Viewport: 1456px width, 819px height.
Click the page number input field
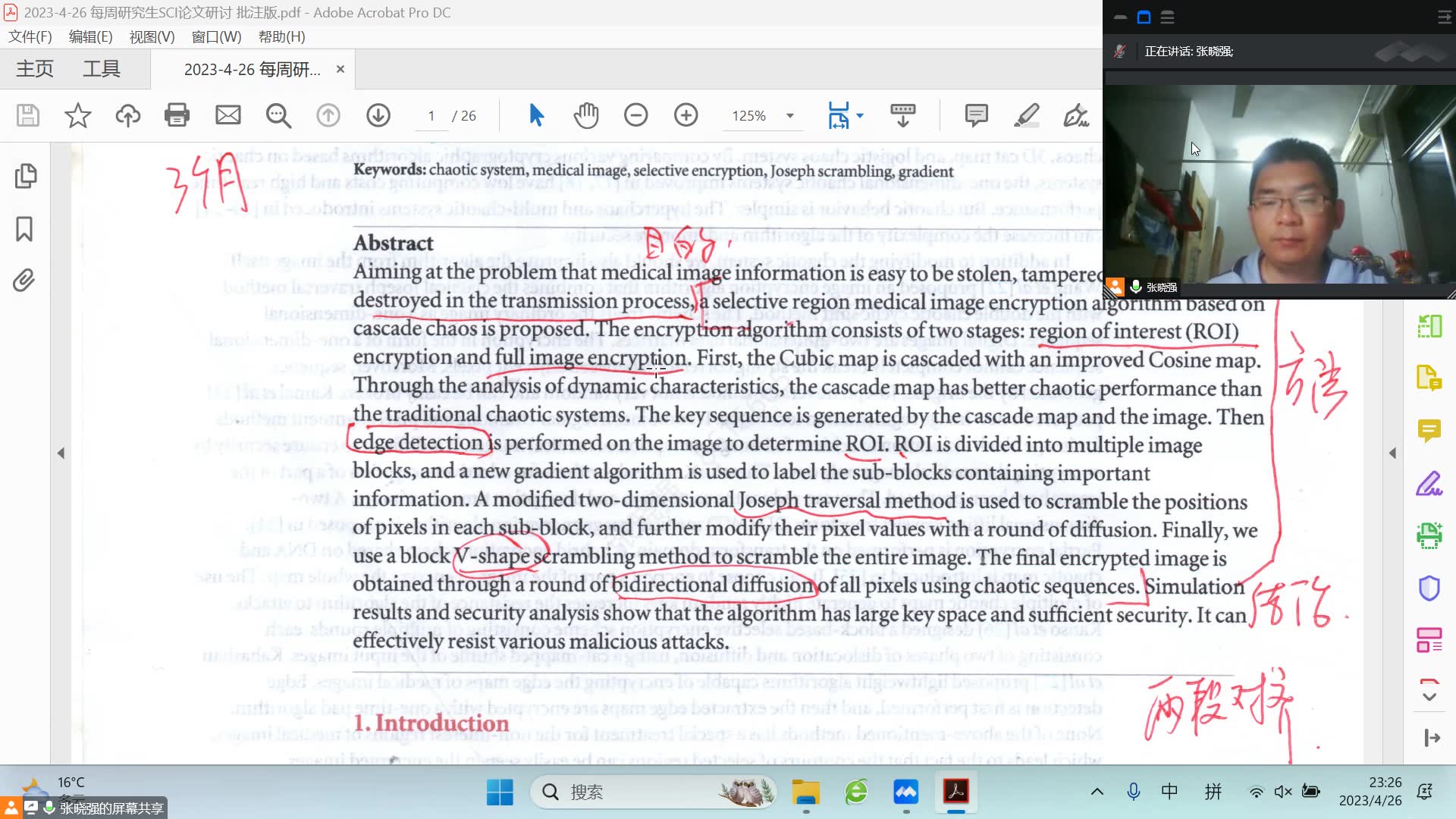click(x=431, y=116)
